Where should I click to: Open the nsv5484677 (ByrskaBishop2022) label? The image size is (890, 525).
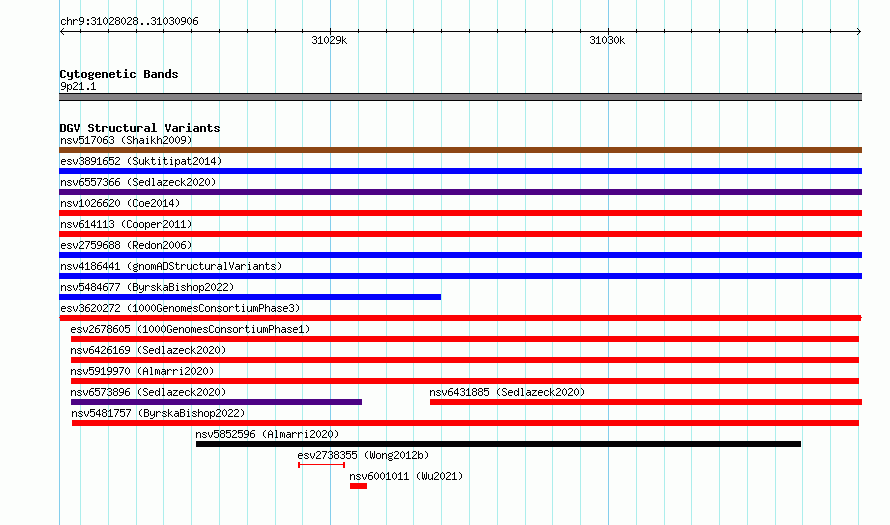[x=147, y=287]
